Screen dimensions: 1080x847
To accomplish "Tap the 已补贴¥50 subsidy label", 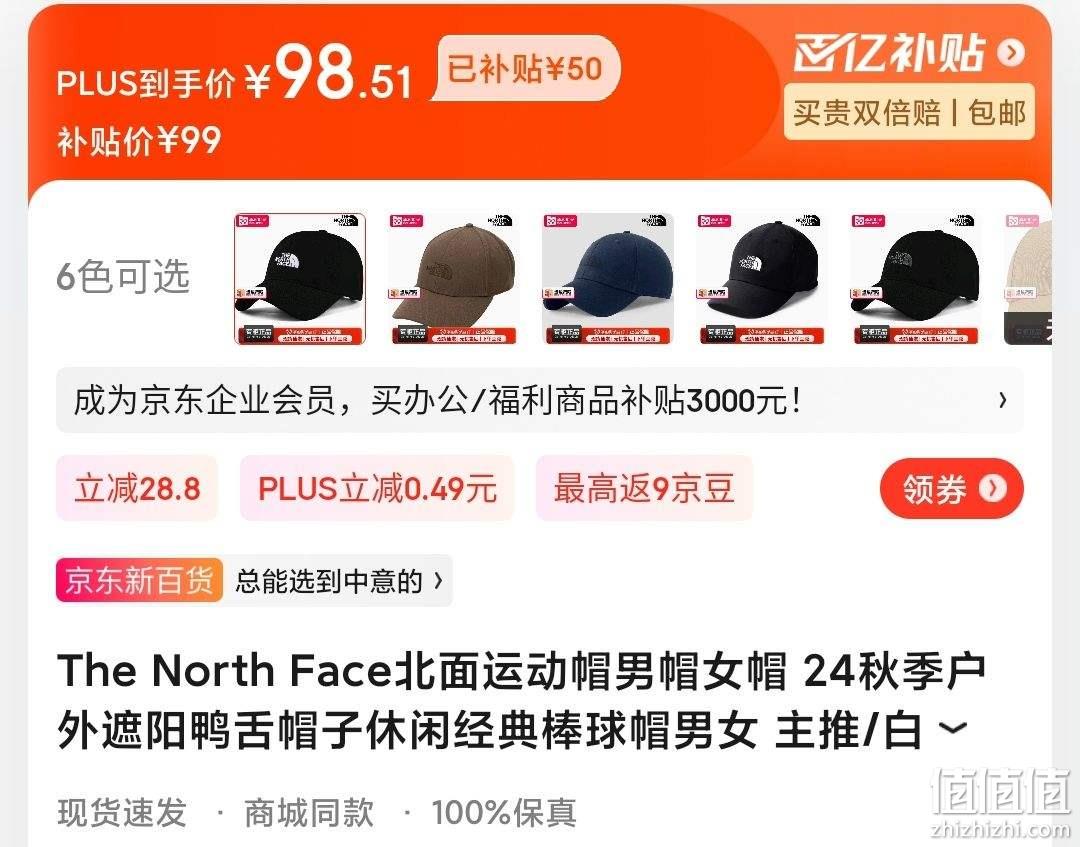I will coord(525,69).
